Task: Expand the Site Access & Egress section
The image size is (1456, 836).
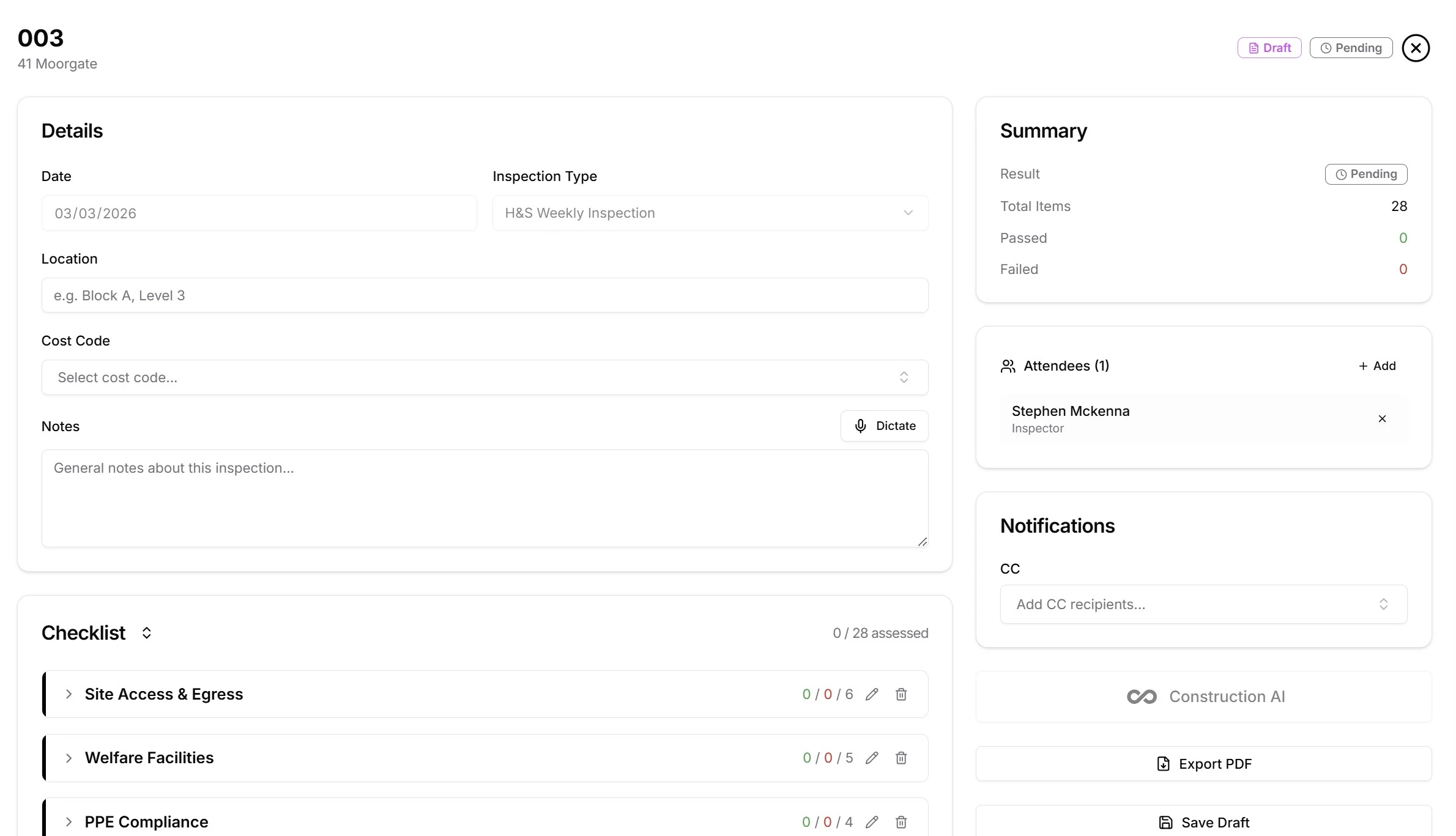Action: point(69,694)
